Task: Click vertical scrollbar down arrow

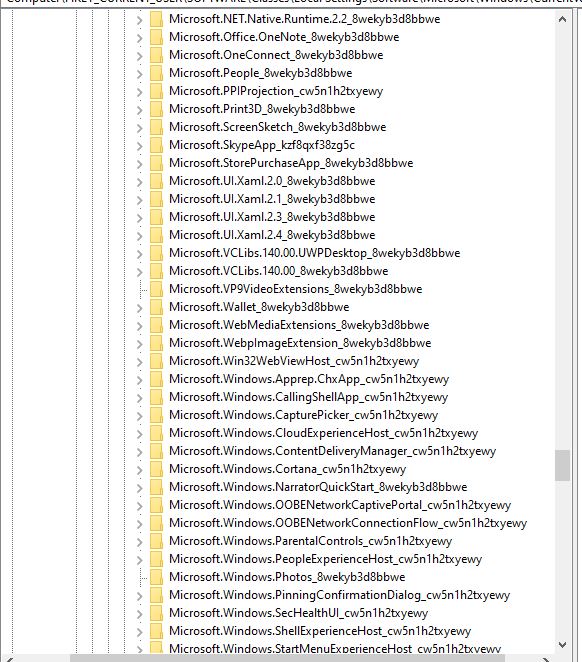Action: [562, 645]
